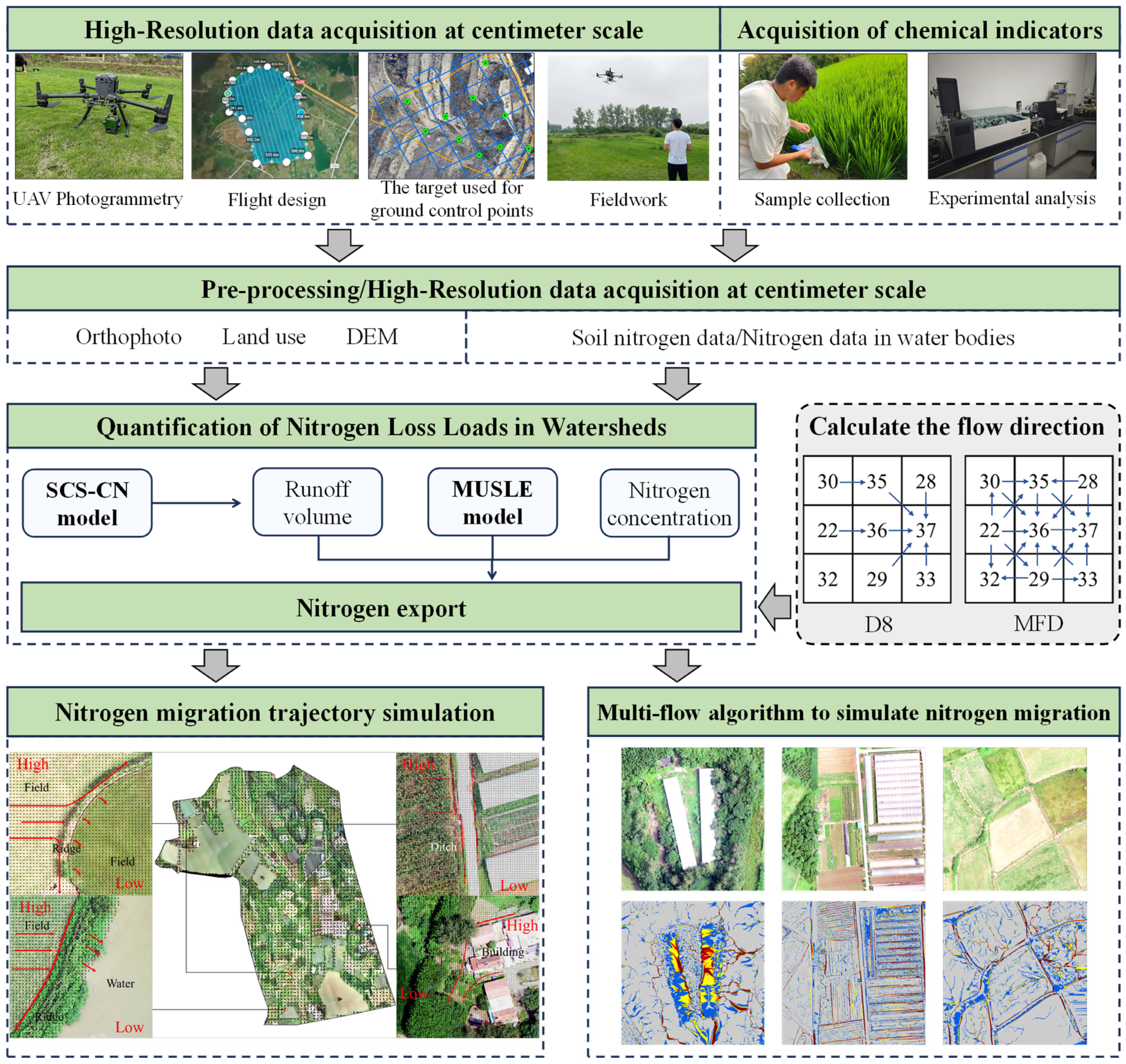This screenshot has height=1064, width=1126.
Task: Click the Fieldwork photo
Action: (x=627, y=117)
